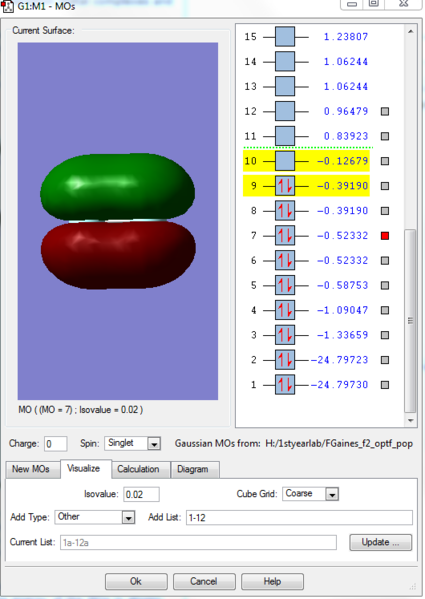This screenshot has width=425, height=599.
Task: Select orbital 4 electron pair box
Action: [285, 310]
